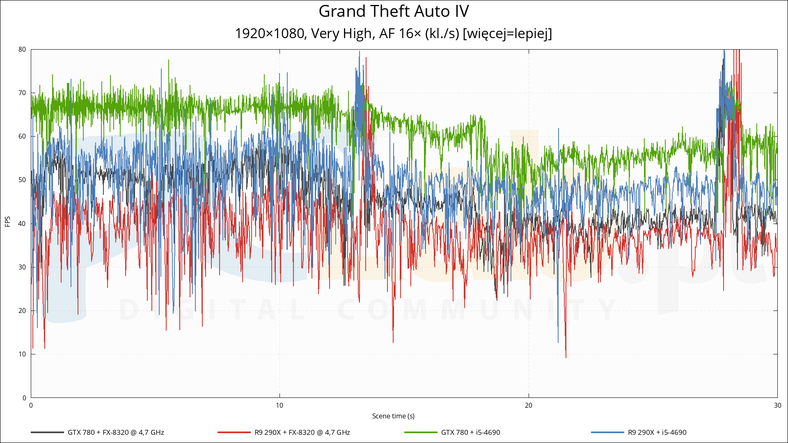Click the y-axis value 80
Image resolution: width=788 pixels, height=443 pixels.
pyautogui.click(x=22, y=49)
